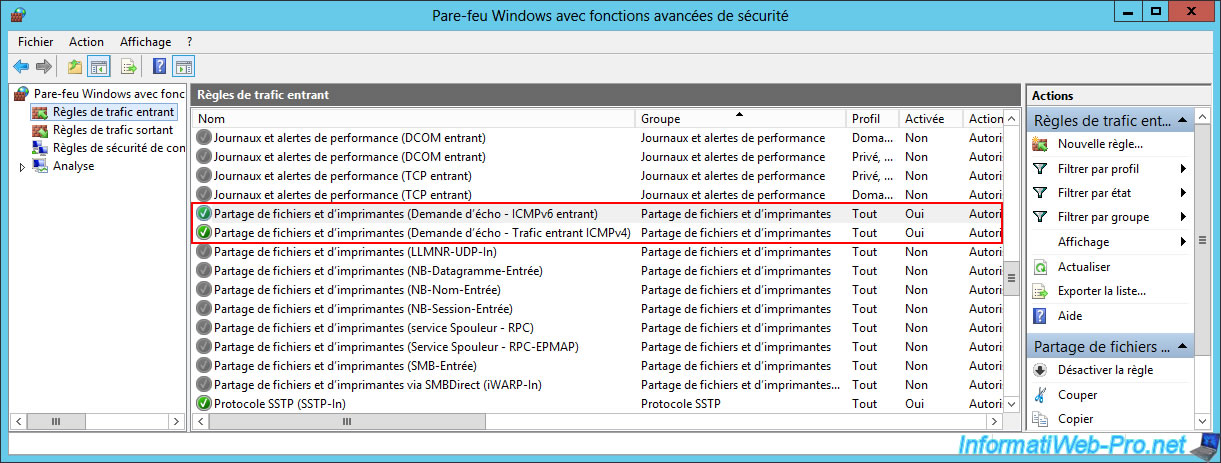The width and height of the screenshot is (1221, 463).
Task: Click the blue help toolbar icon
Action: point(158,67)
